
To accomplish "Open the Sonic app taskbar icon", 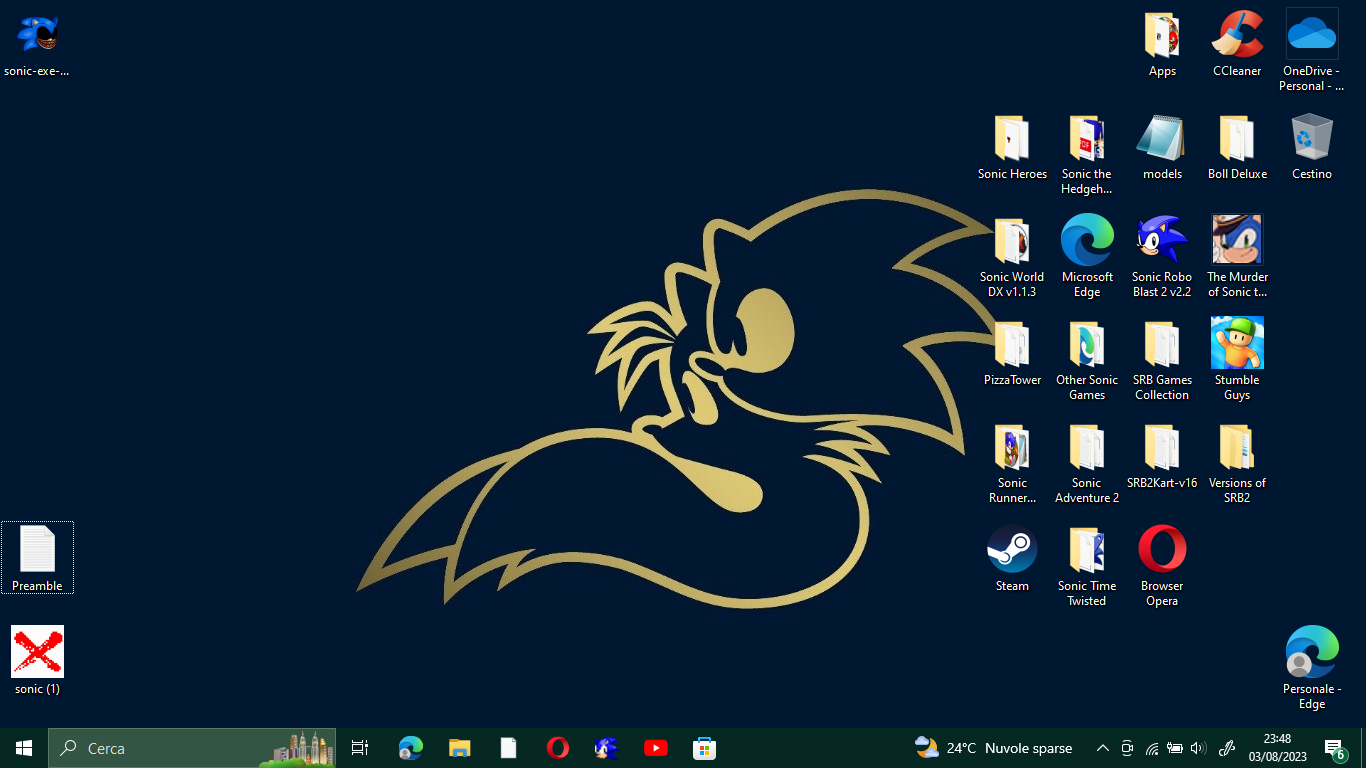I will pos(606,748).
